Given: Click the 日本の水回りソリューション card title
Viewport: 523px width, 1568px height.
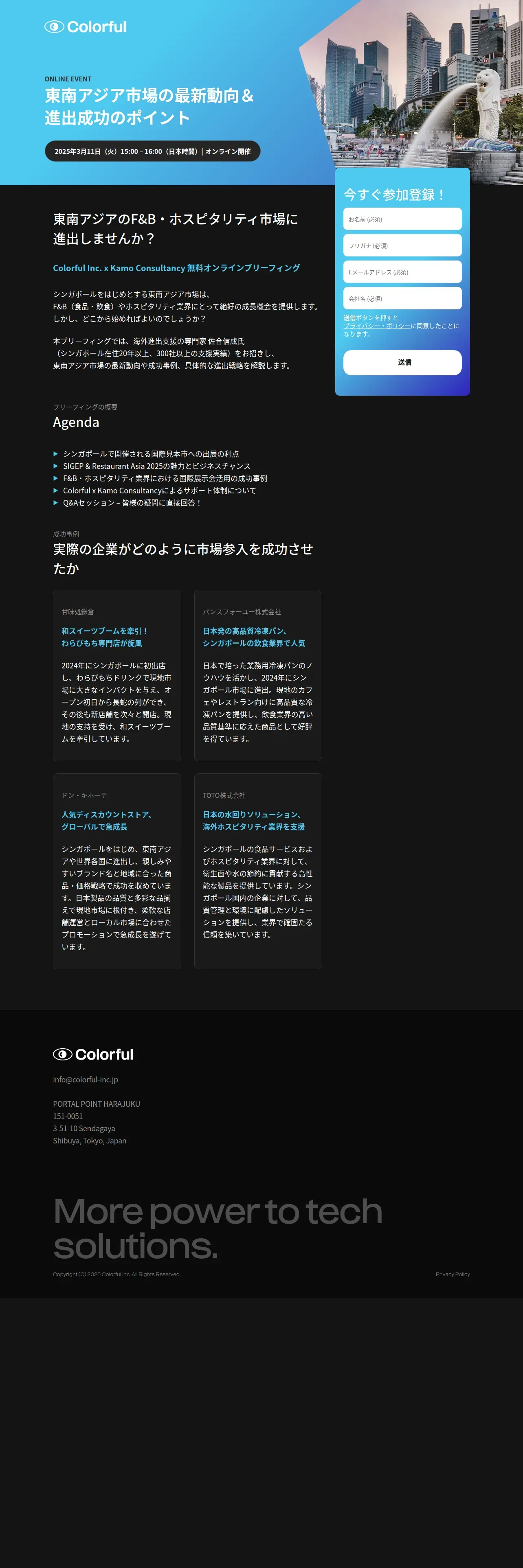Looking at the screenshot, I should point(254,821).
